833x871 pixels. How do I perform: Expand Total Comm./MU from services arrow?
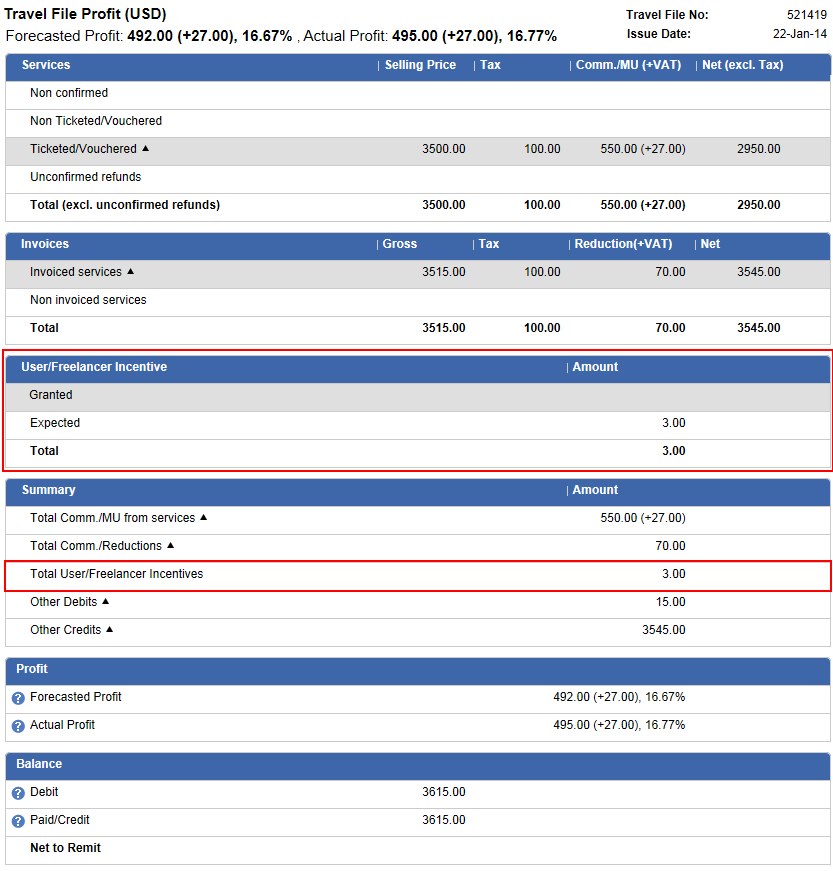point(203,517)
